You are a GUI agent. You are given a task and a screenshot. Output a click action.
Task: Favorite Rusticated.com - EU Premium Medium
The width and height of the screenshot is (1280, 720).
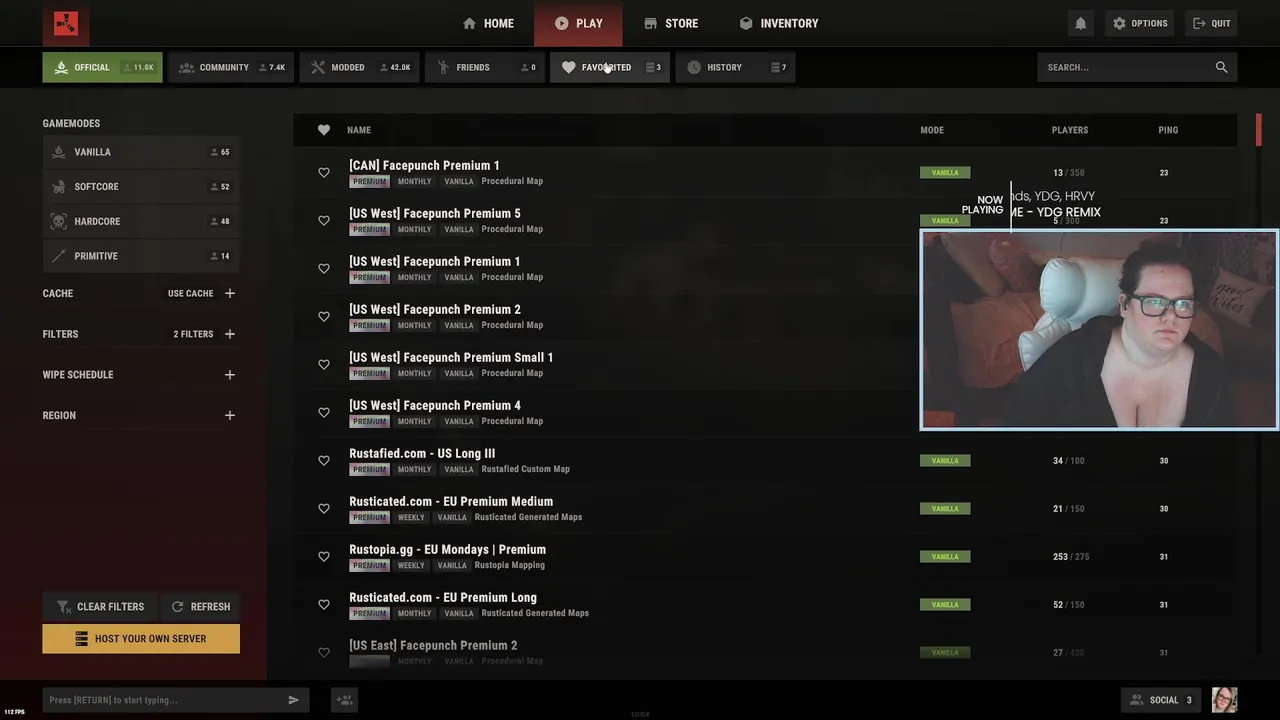tap(323, 509)
